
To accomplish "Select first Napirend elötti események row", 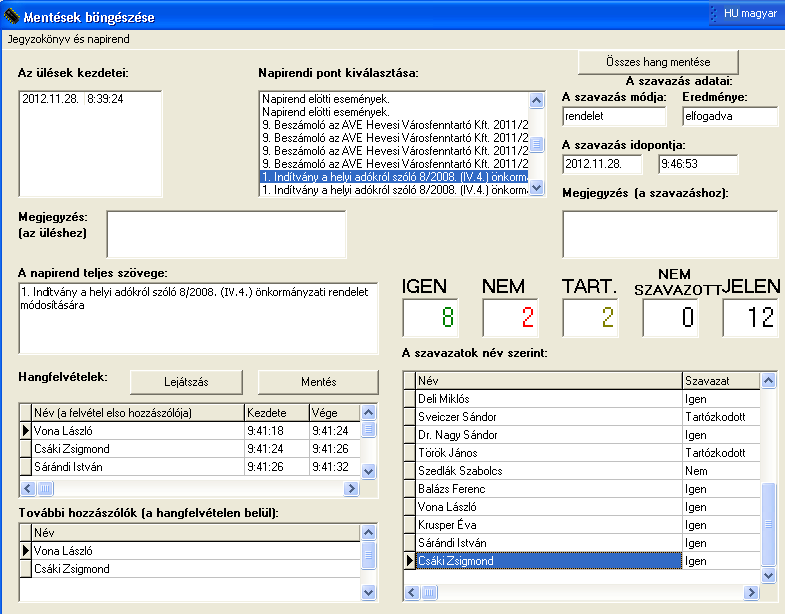I will 395,99.
